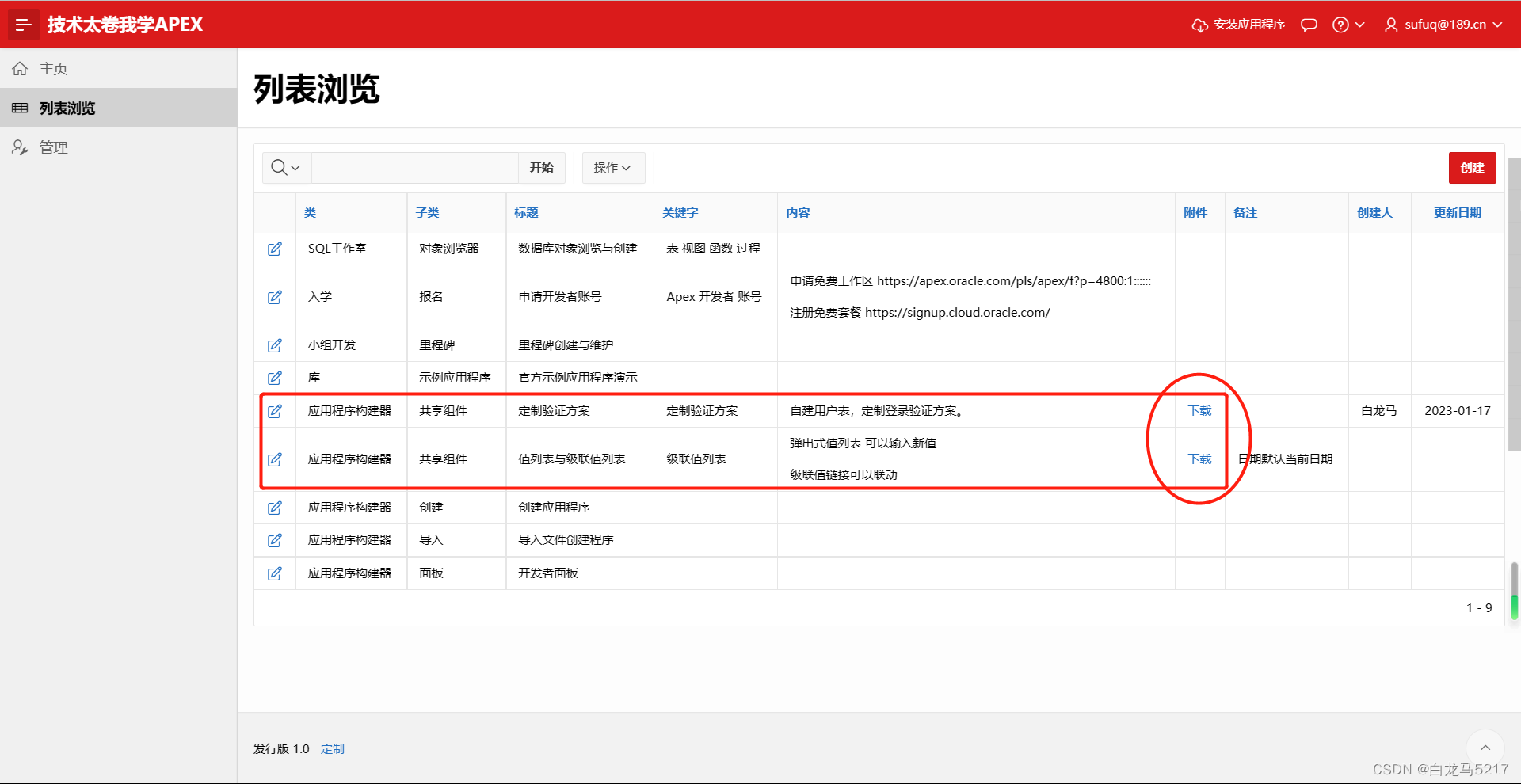
Task: Edit the 入学 报名 row
Action: coord(275,297)
